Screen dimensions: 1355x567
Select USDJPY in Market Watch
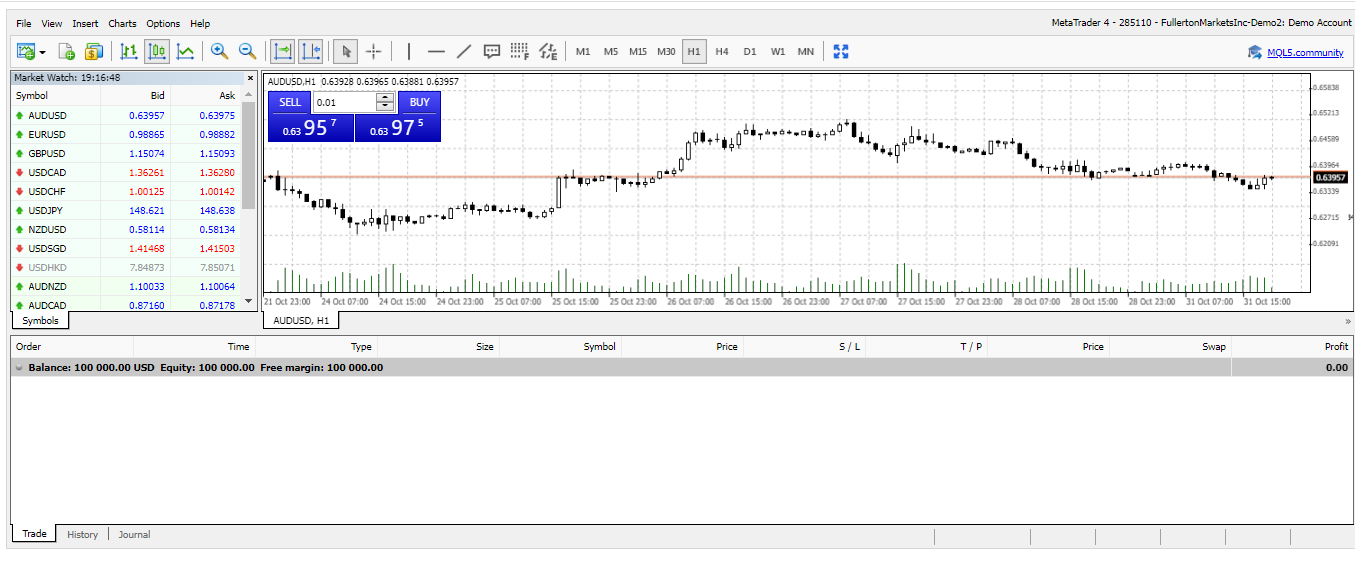coord(126,210)
